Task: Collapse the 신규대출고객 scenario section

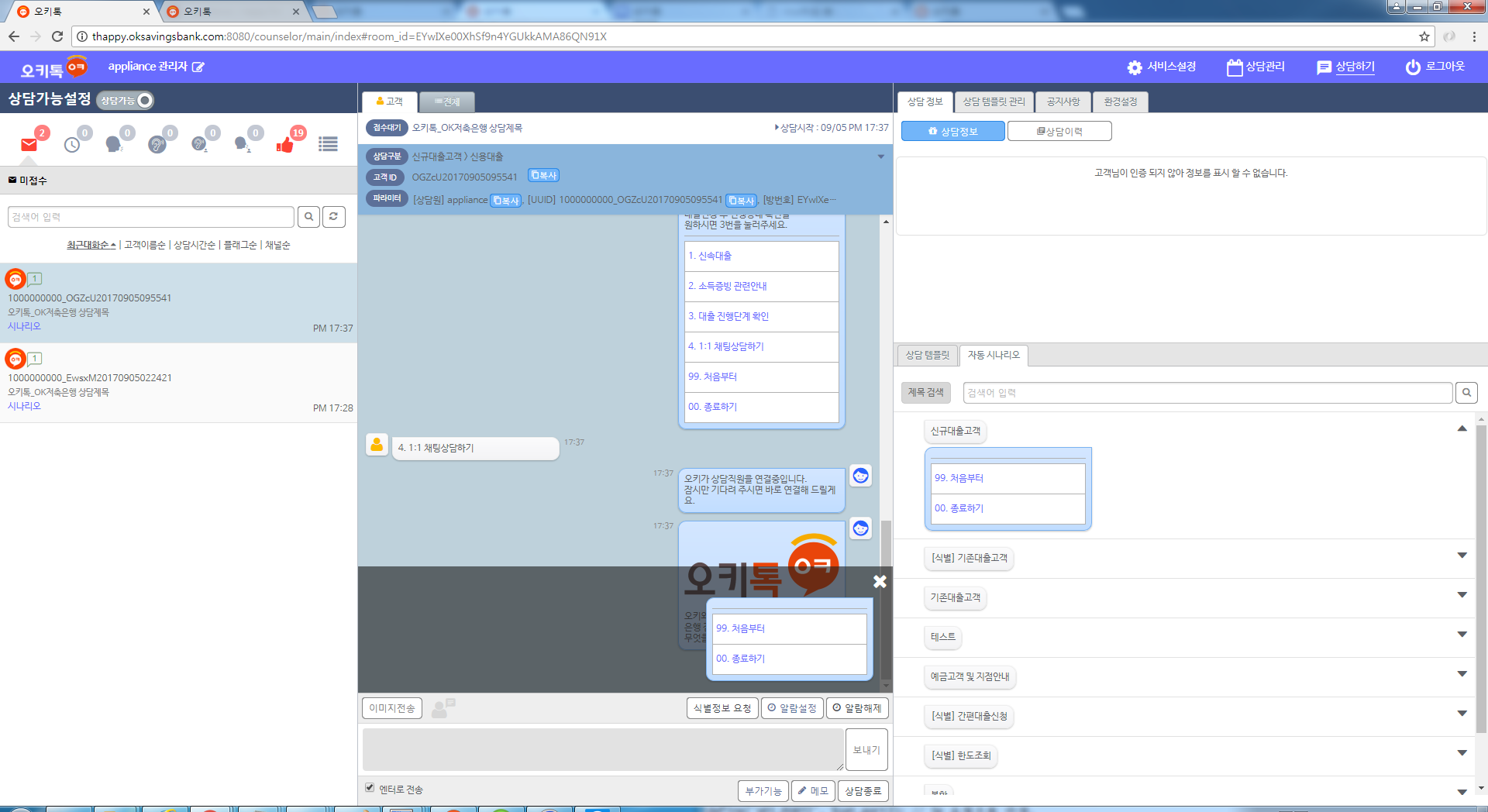Action: [1462, 429]
